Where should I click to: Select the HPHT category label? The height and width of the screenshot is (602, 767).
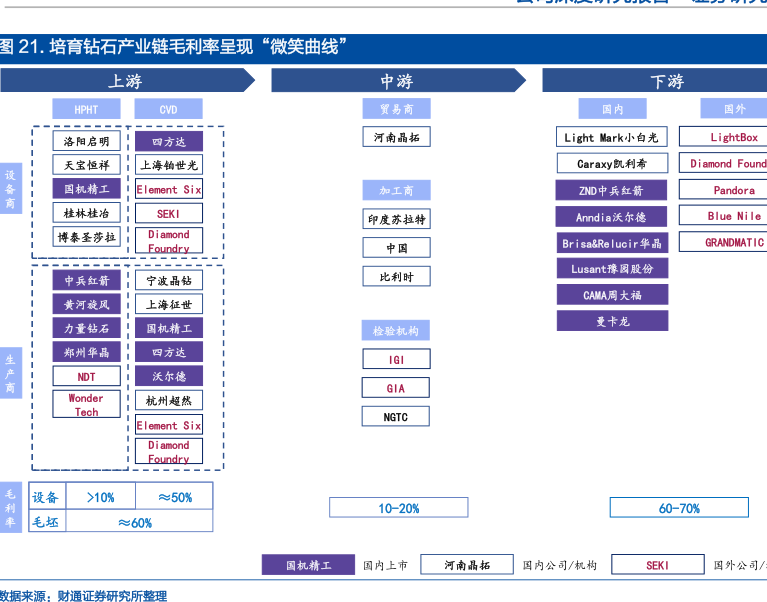click(x=86, y=109)
